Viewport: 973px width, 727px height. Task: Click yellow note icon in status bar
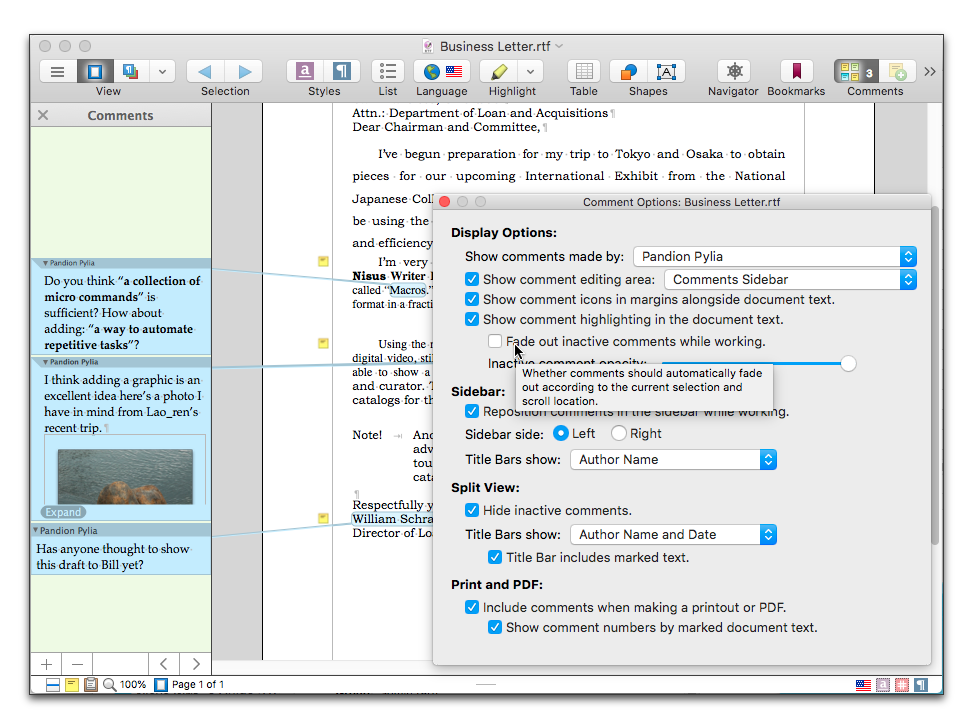click(x=72, y=685)
